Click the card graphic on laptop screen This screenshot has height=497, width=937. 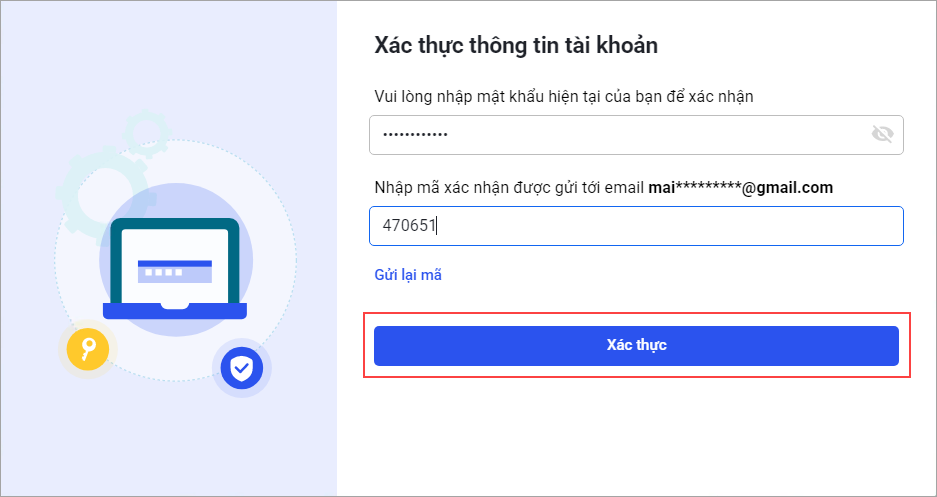pyautogui.click(x=175, y=270)
